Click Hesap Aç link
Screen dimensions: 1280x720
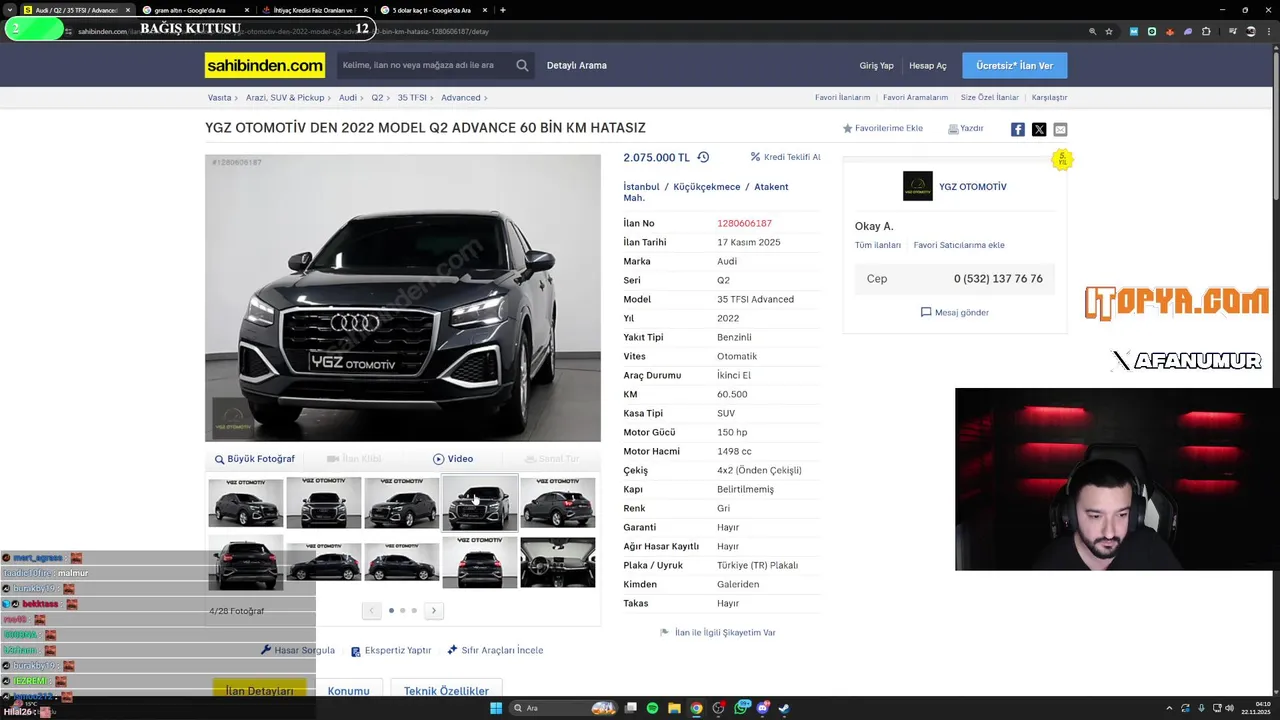click(x=927, y=66)
